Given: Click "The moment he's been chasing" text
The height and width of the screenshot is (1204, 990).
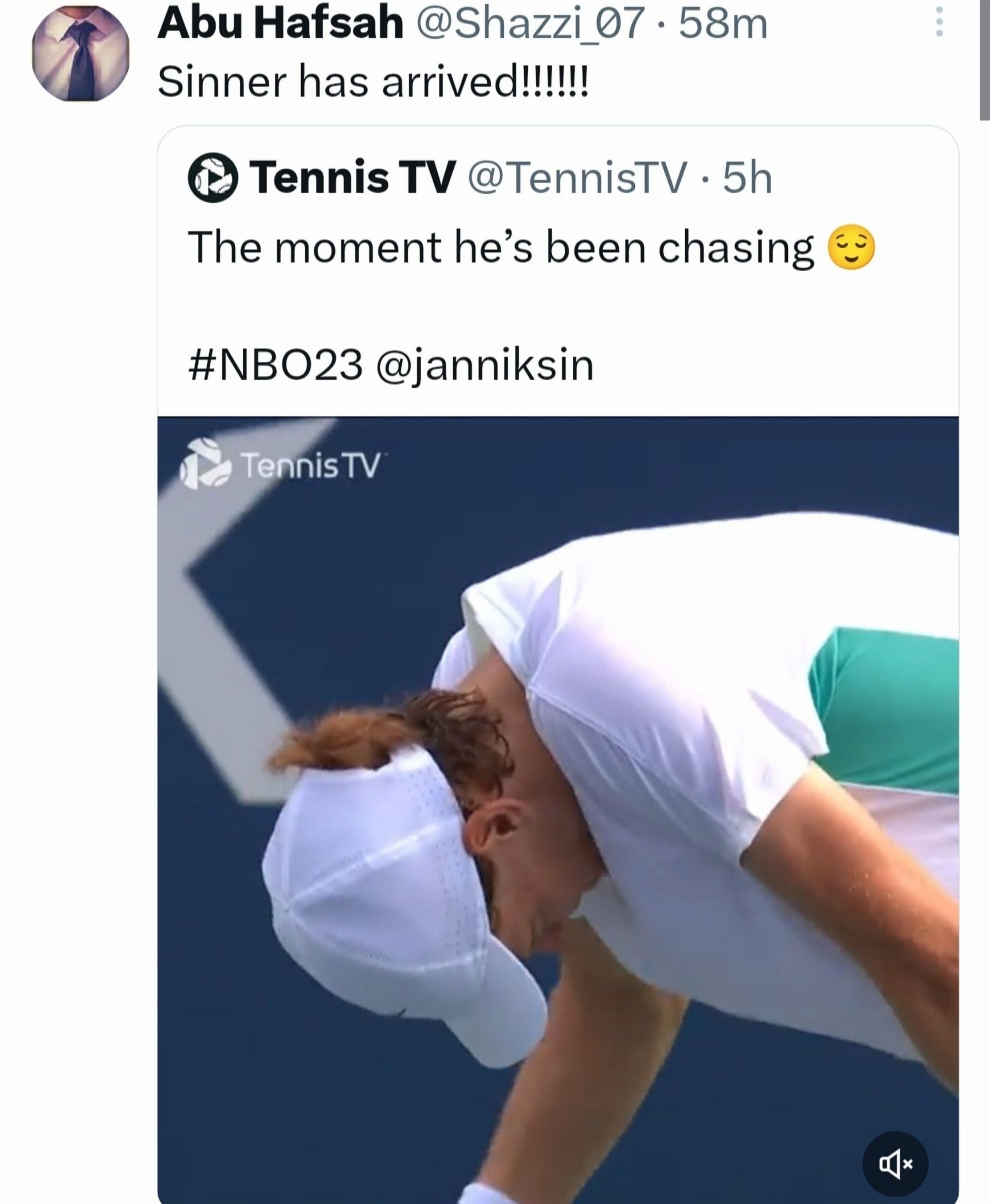Looking at the screenshot, I should (x=501, y=248).
